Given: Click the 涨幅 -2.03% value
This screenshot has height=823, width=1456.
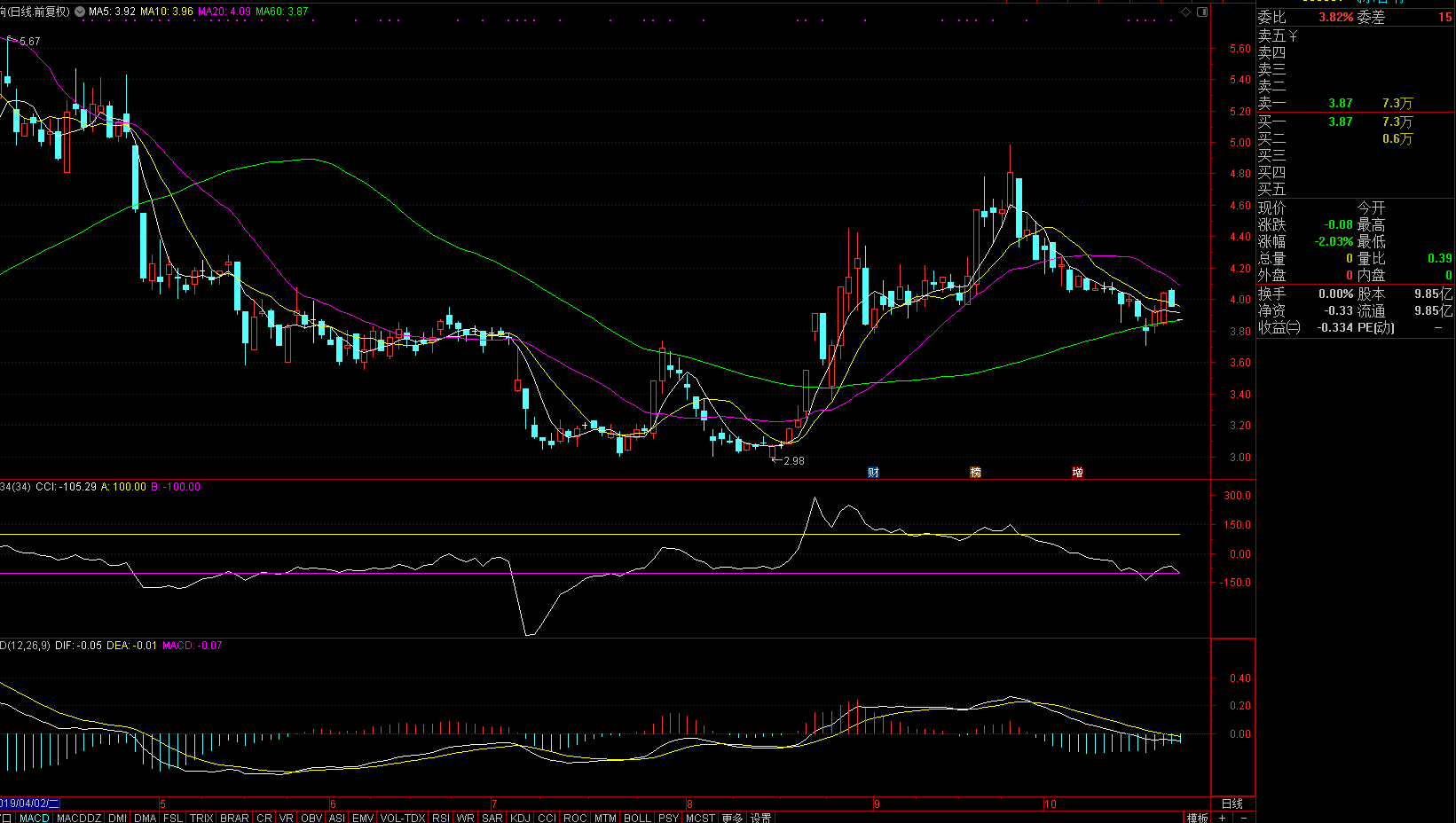Looking at the screenshot, I should (1334, 242).
